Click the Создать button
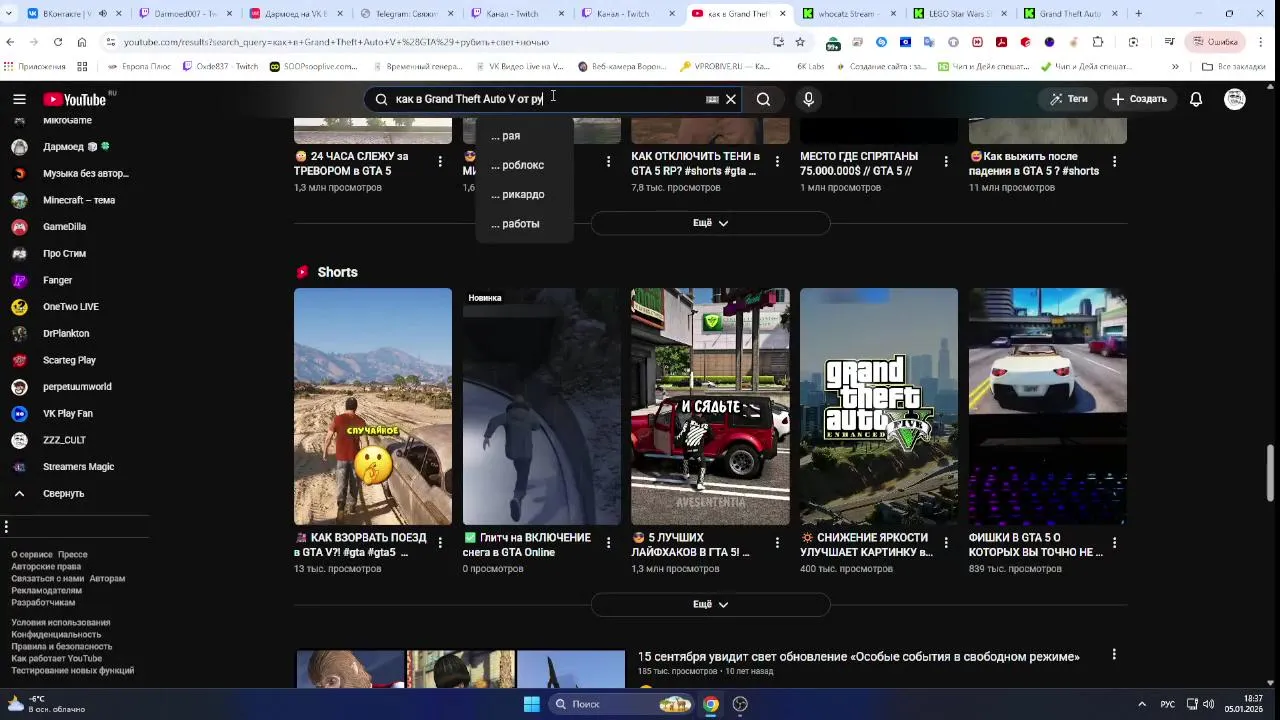1280x720 pixels. coord(1139,99)
